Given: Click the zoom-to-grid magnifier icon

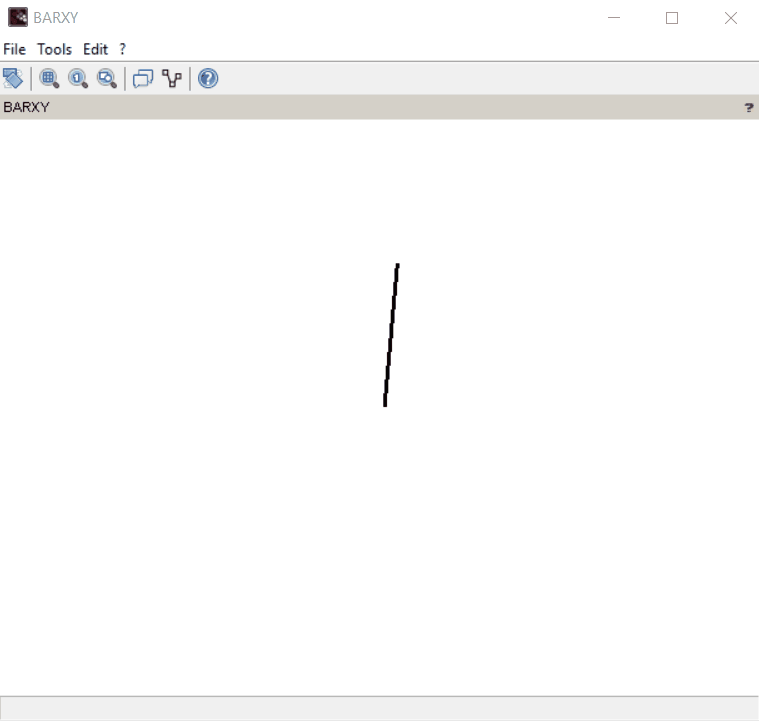Looking at the screenshot, I should [x=49, y=78].
